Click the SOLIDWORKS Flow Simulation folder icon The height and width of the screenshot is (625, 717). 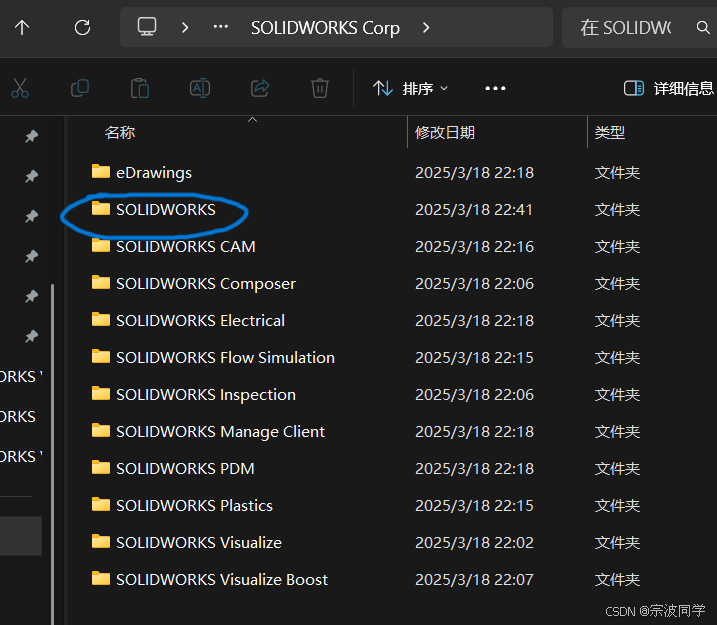click(101, 357)
